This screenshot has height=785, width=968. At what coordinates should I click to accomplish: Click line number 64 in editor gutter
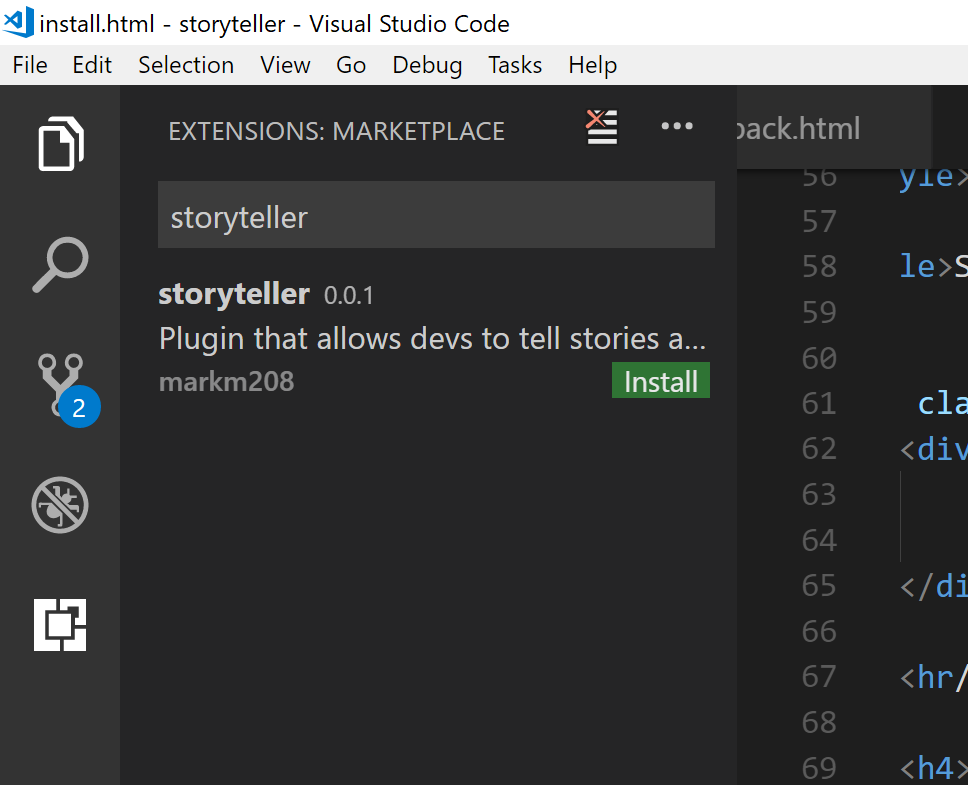819,540
